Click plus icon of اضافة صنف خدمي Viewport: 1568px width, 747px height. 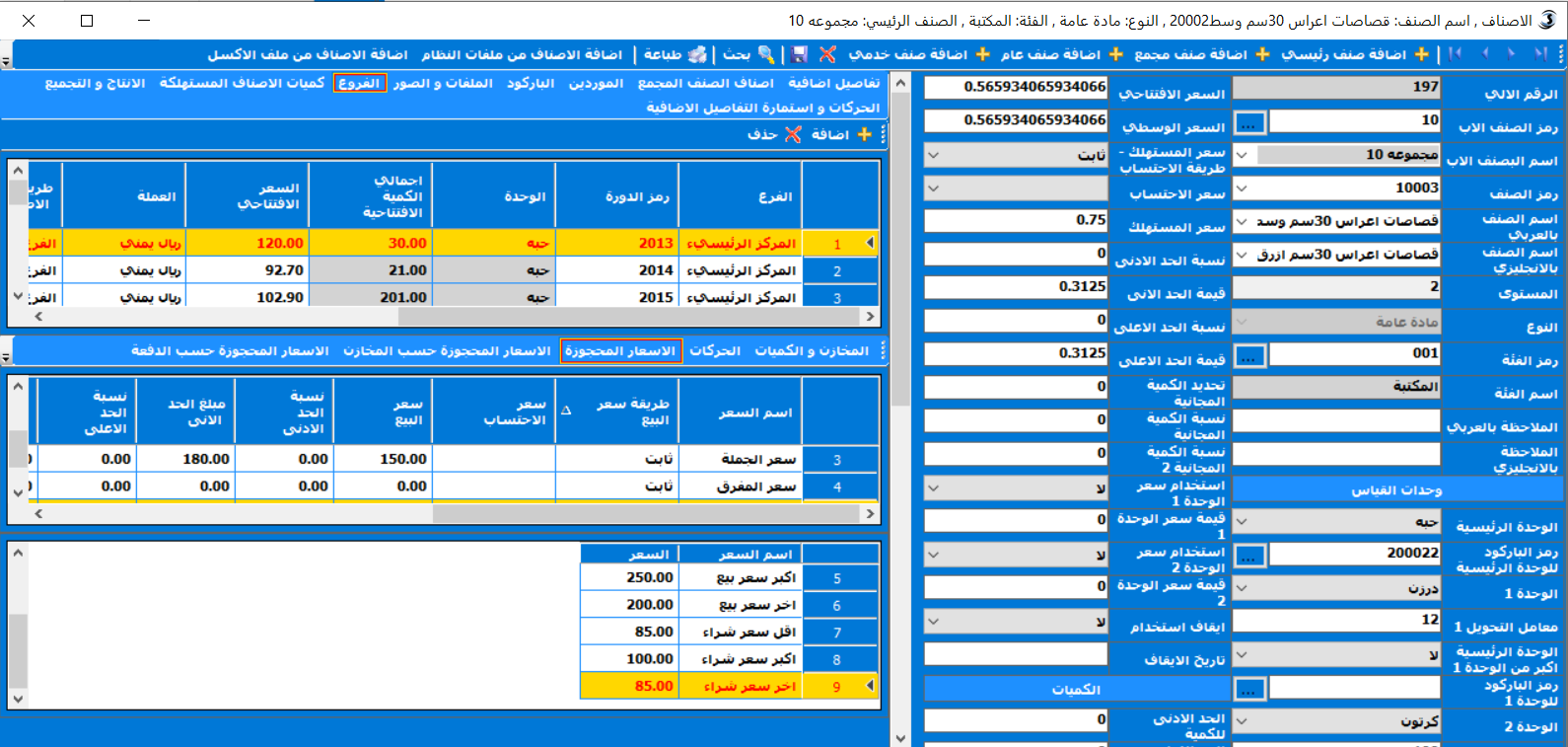coord(982,54)
